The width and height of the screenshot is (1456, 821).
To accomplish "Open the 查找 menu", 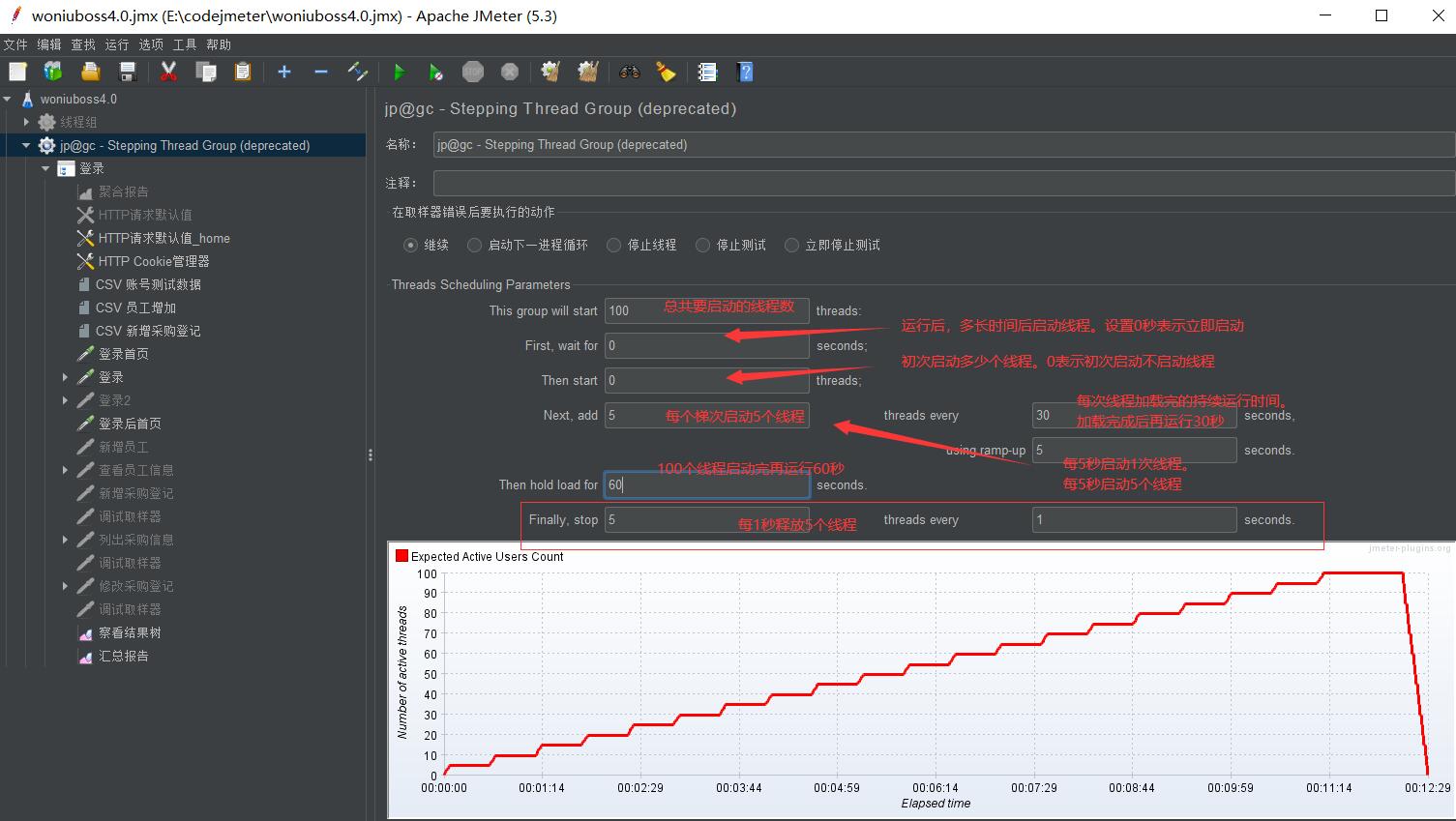I will click(x=83, y=44).
